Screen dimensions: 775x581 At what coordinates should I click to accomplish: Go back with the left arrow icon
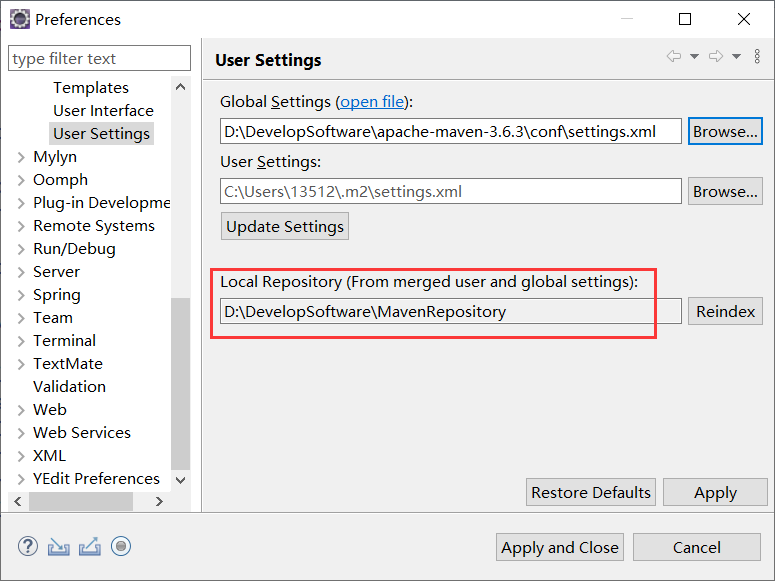pyautogui.click(x=673, y=56)
